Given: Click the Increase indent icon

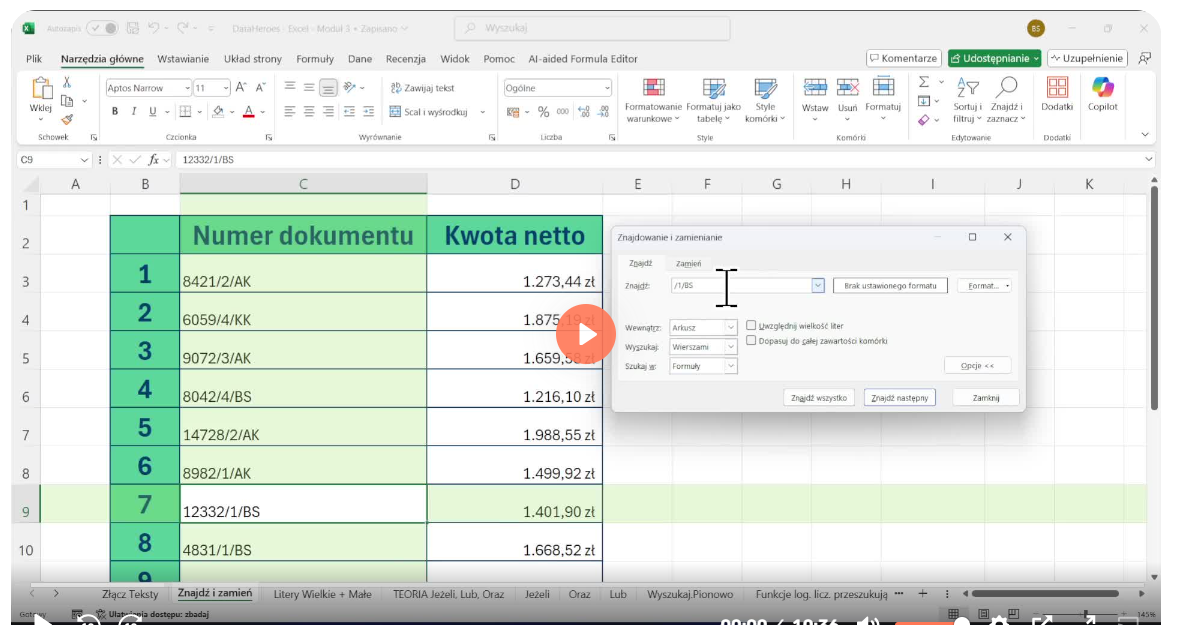Looking at the screenshot, I should (368, 112).
